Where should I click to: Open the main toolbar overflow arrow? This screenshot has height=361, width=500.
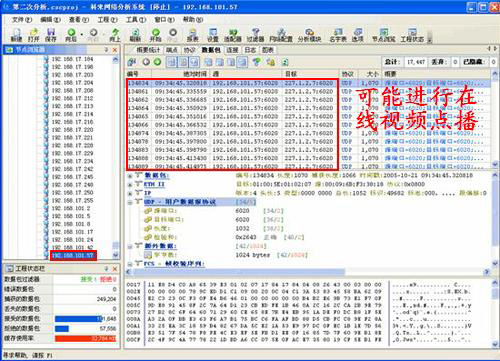[430, 40]
